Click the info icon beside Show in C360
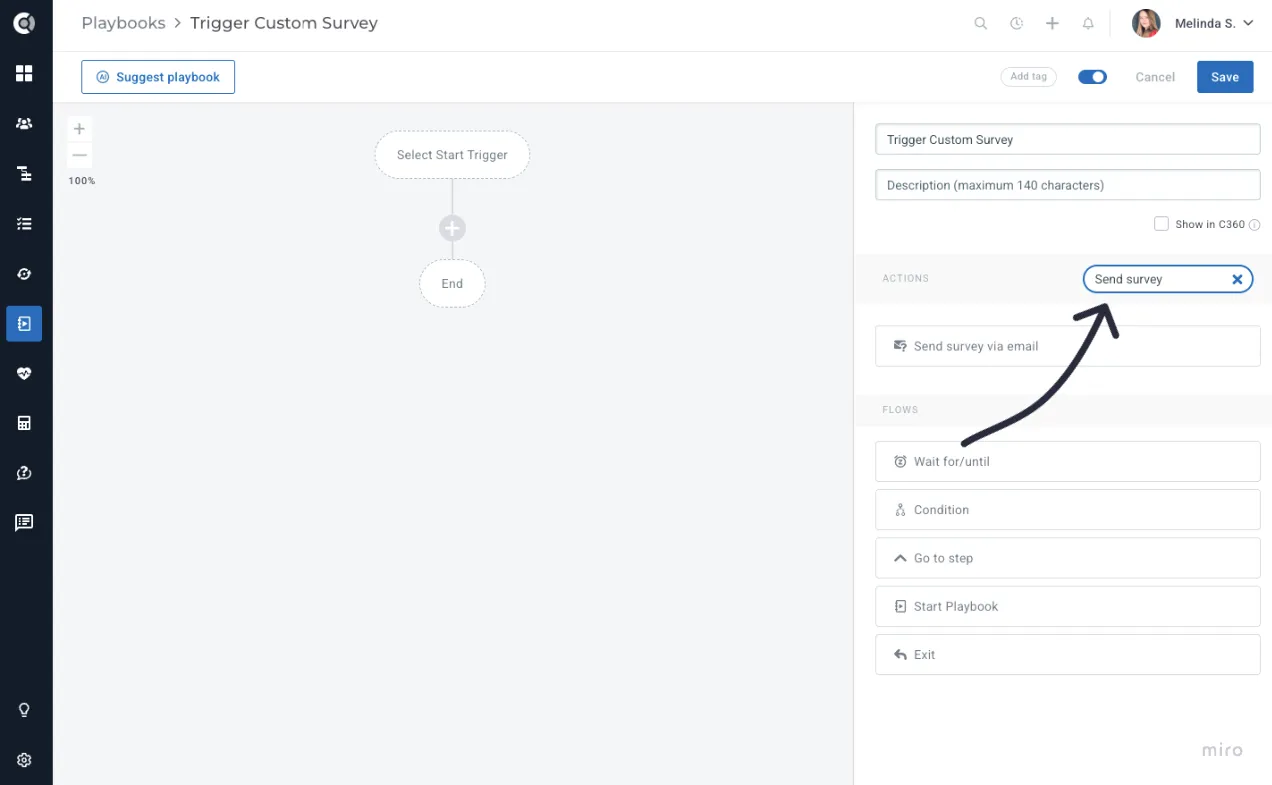 click(x=1254, y=225)
